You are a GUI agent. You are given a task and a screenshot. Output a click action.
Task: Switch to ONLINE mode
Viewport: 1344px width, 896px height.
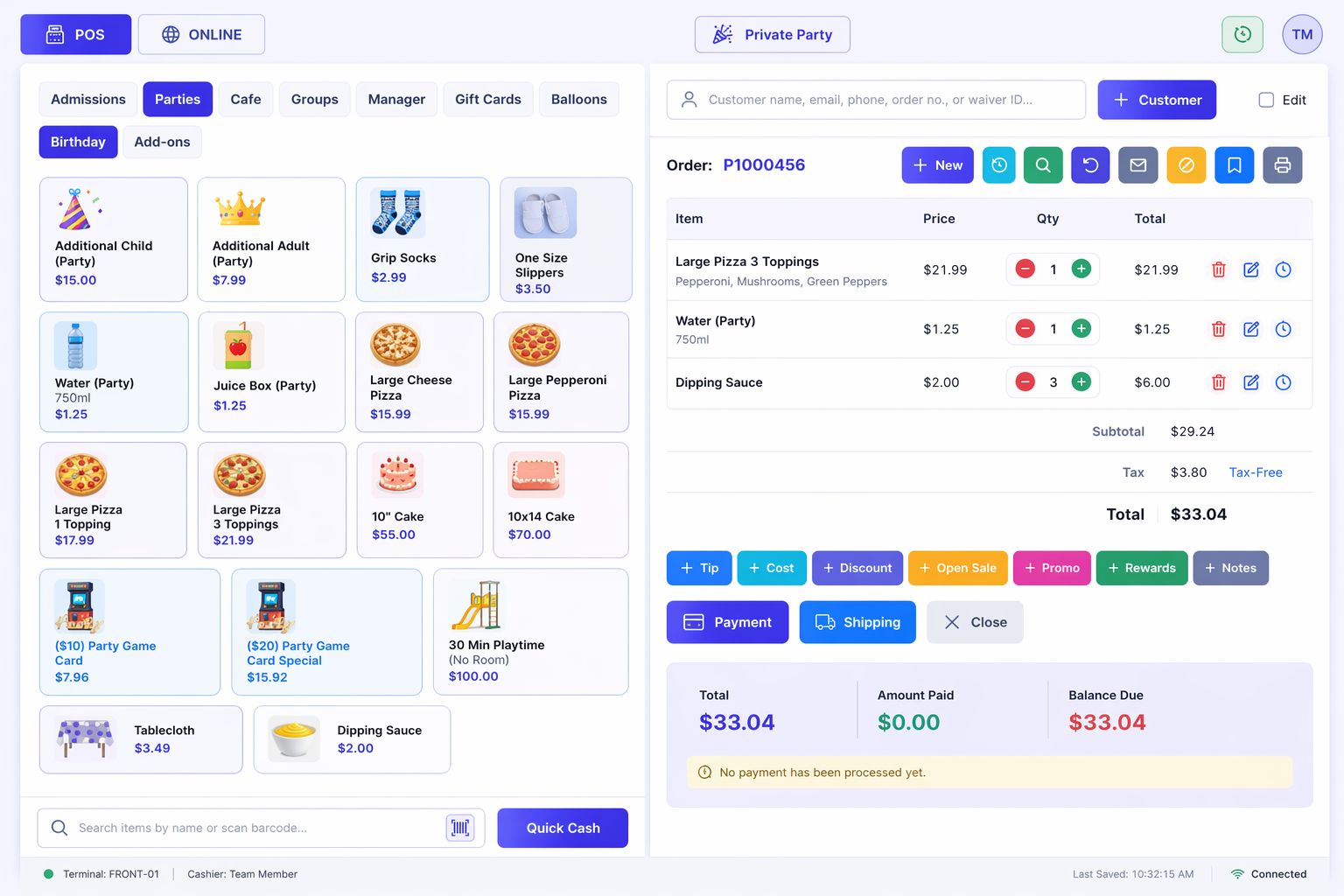(x=201, y=34)
